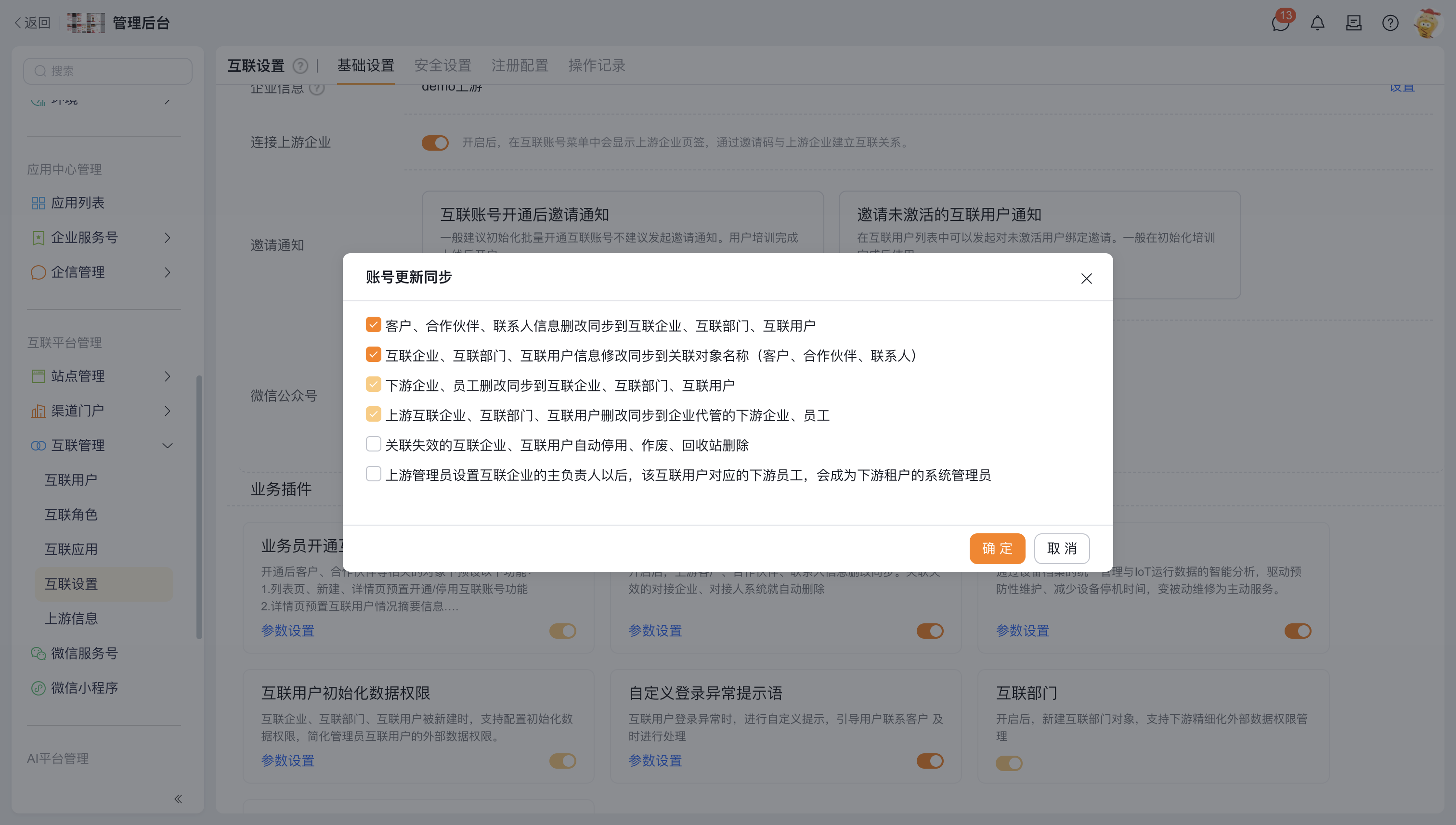Check 关联失效的互联企业自动停用 option
This screenshot has height=825, width=1456.
(x=373, y=444)
